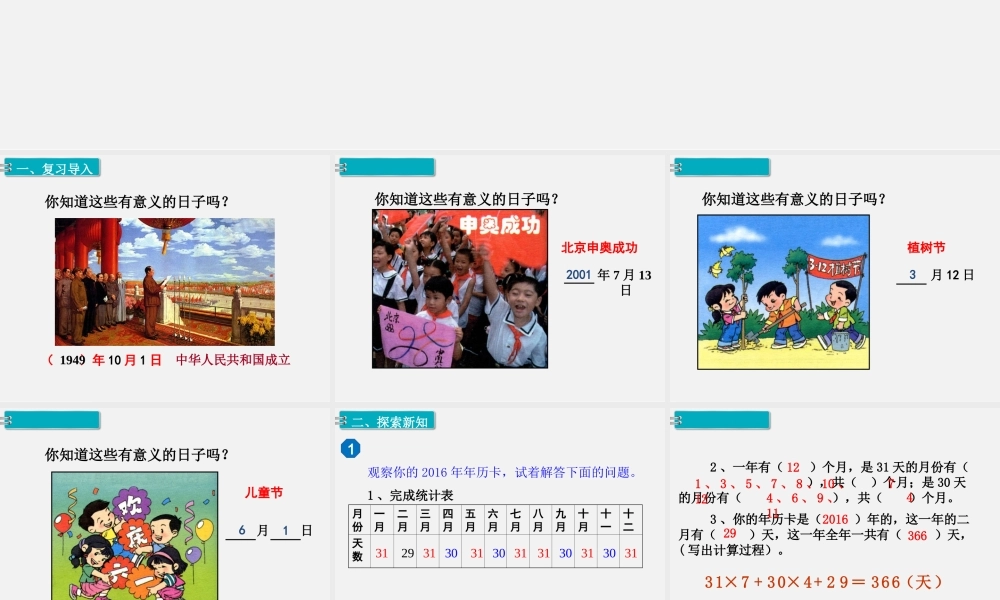The image size is (1000, 600).
Task: Click the 欢庆六一 children cartoon image
Action: (x=134, y=536)
